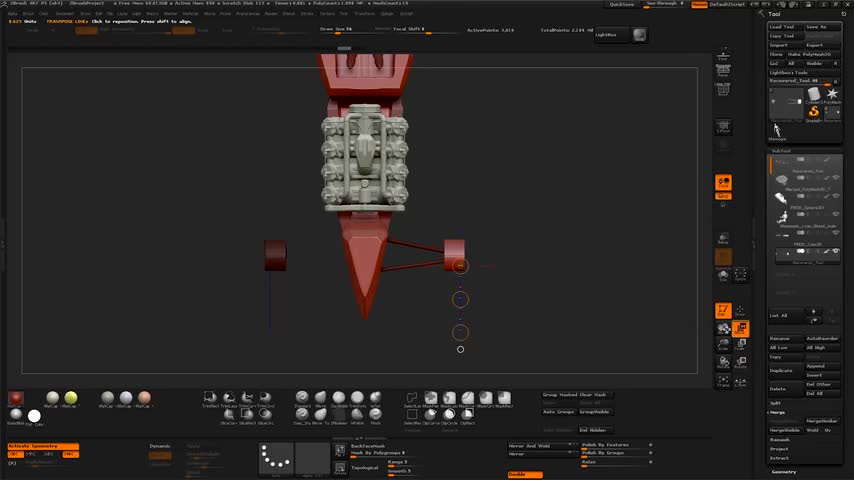Viewport: 854px width, 480px height.
Task: Select the Standard sculpting brush
Action: pyautogui.click(x=302, y=398)
